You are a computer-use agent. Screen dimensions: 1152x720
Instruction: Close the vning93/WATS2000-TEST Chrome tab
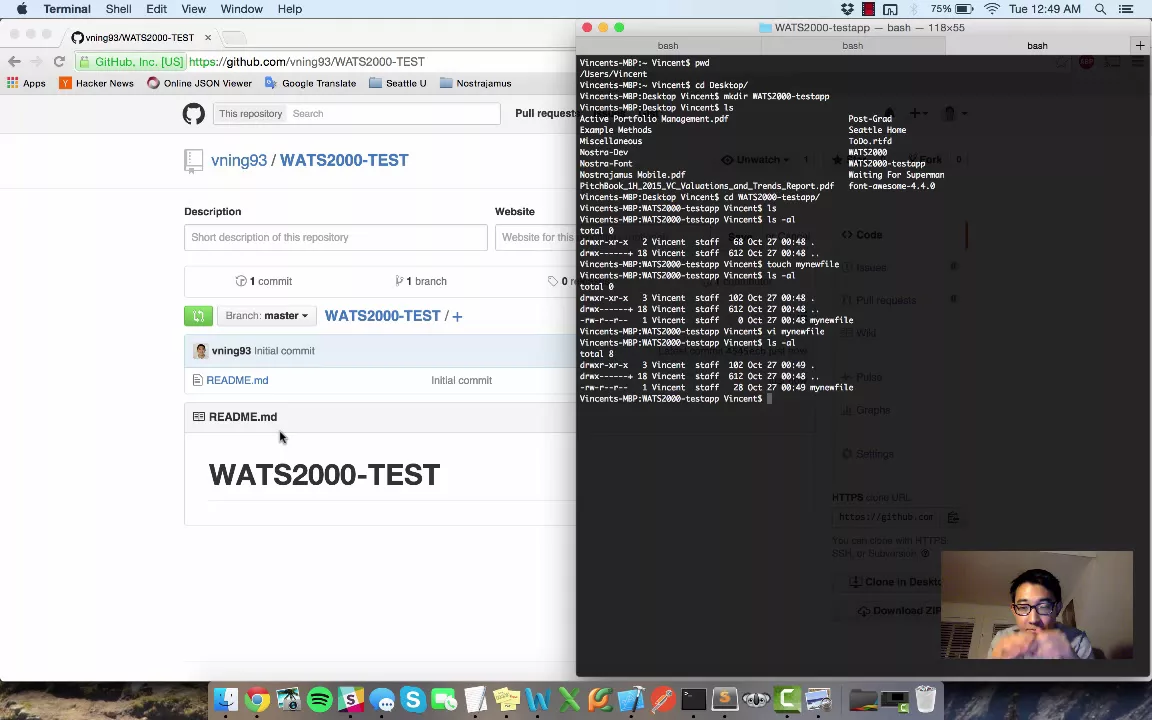pos(208,37)
